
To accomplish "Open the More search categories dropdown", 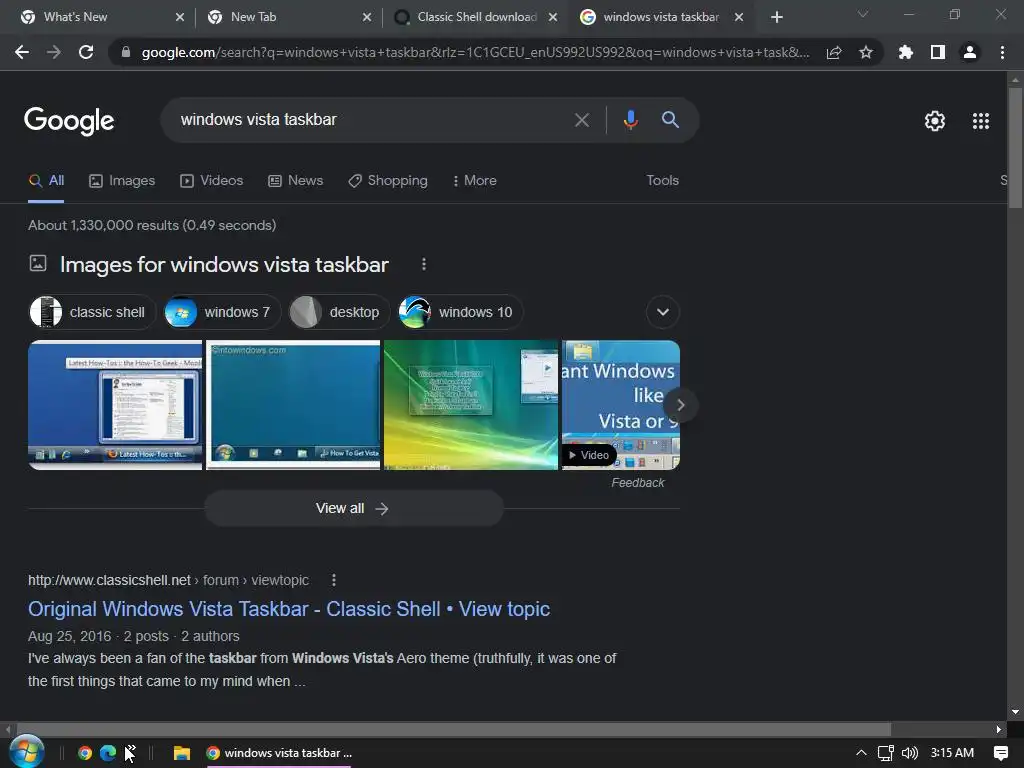I will coord(475,180).
